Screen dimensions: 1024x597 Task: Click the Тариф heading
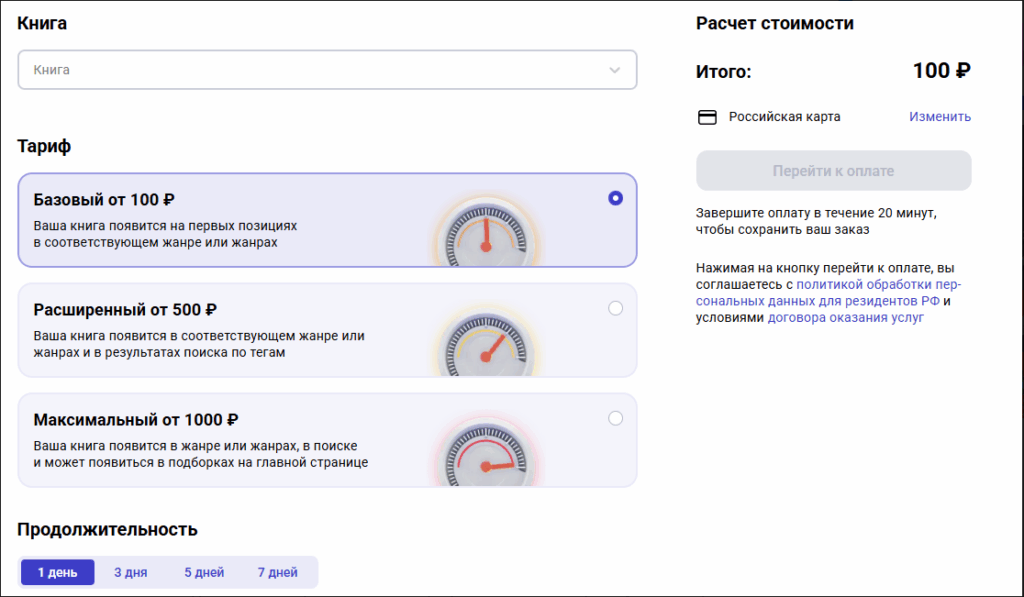44,146
